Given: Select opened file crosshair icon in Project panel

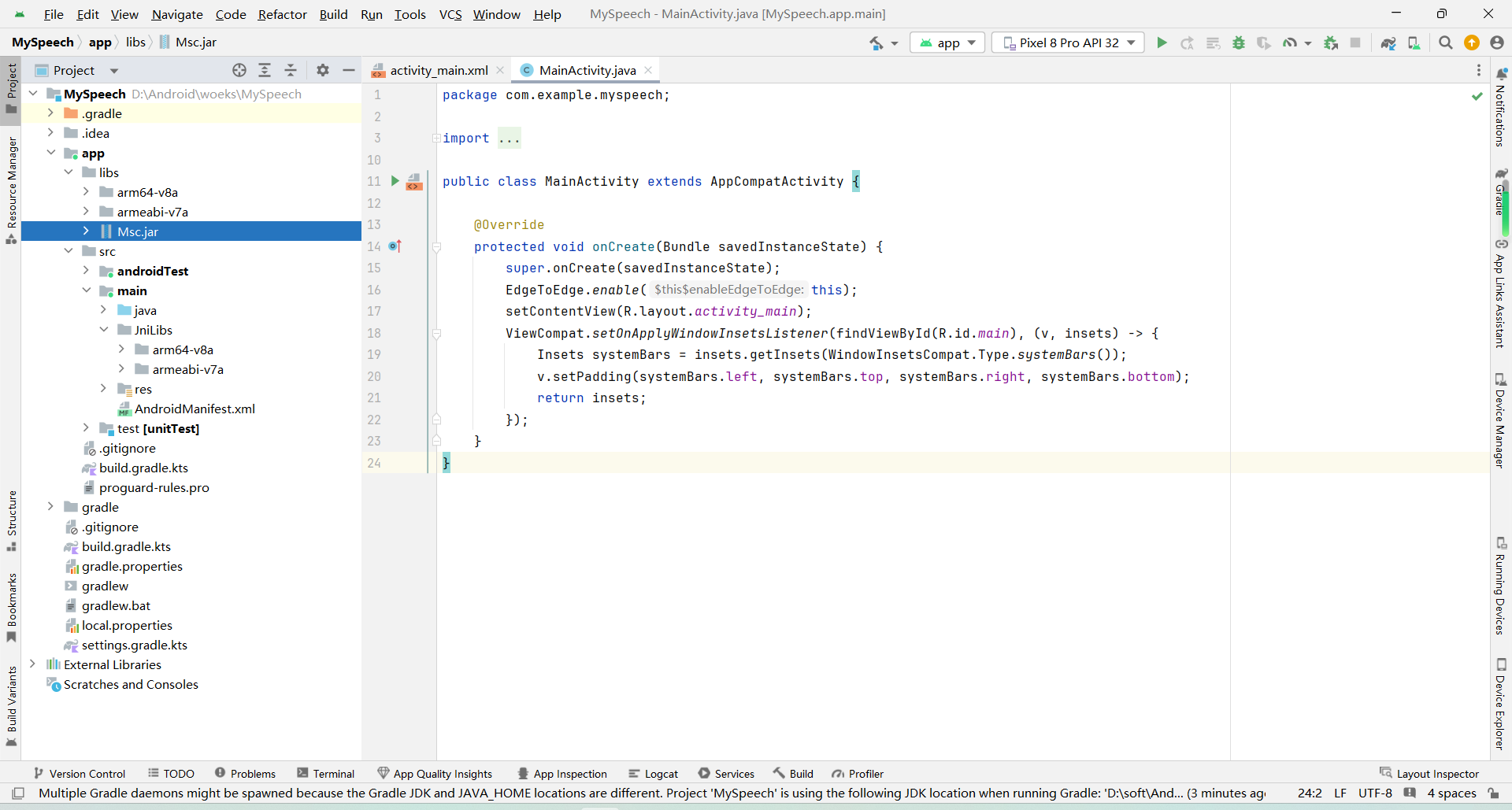Looking at the screenshot, I should tap(239, 70).
